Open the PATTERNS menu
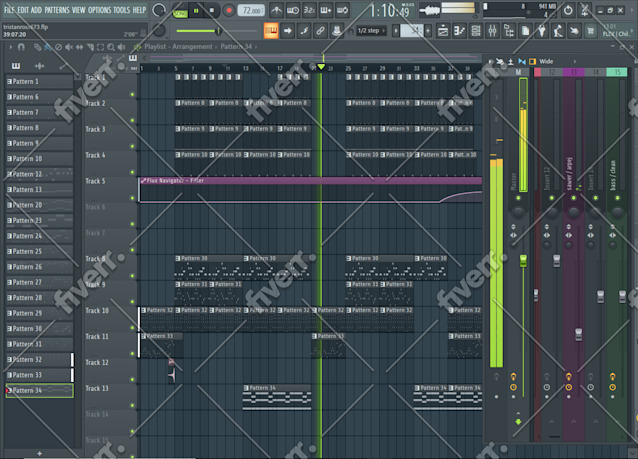 pos(57,10)
